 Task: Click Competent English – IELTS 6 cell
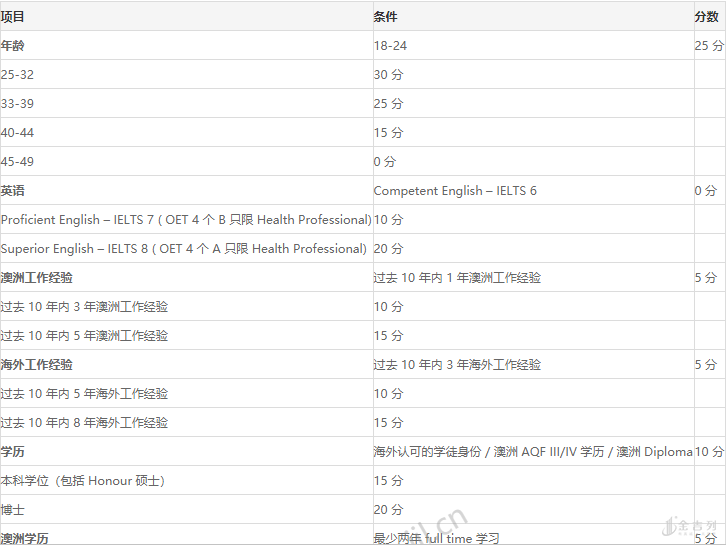455,191
